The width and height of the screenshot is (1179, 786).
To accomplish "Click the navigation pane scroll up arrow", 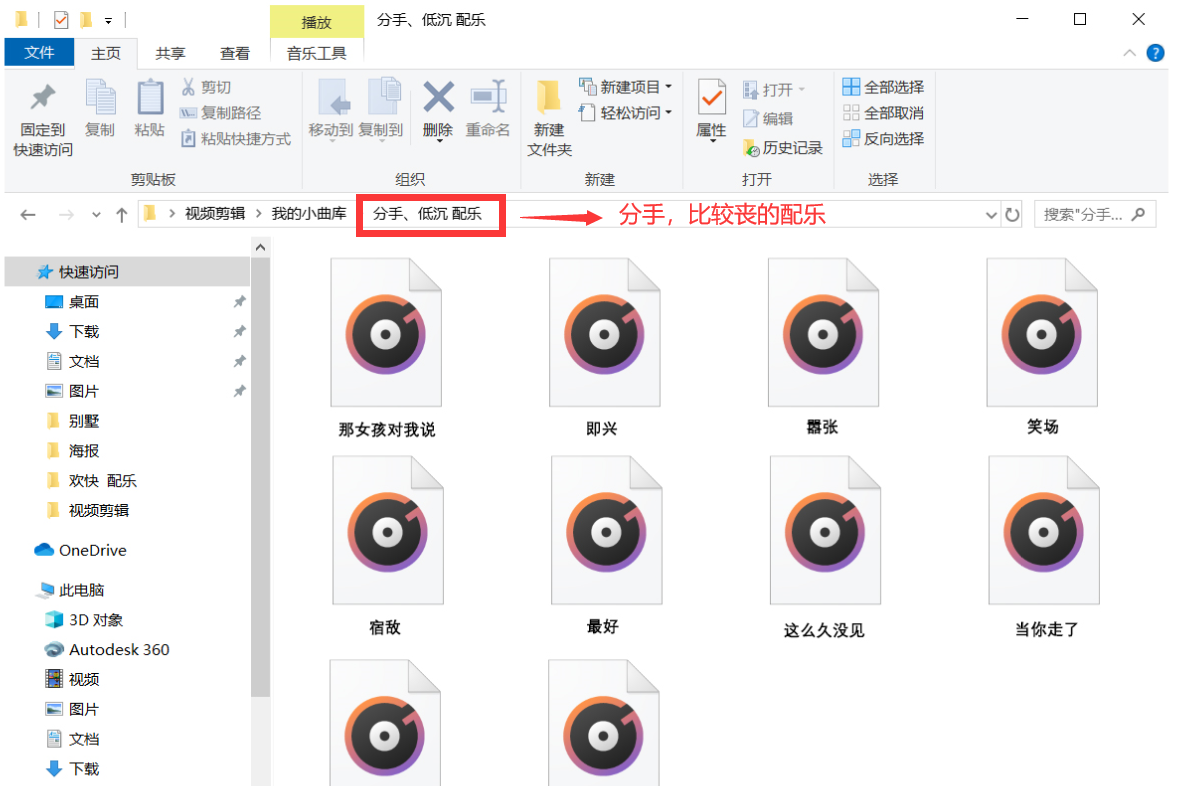I will coord(260,247).
